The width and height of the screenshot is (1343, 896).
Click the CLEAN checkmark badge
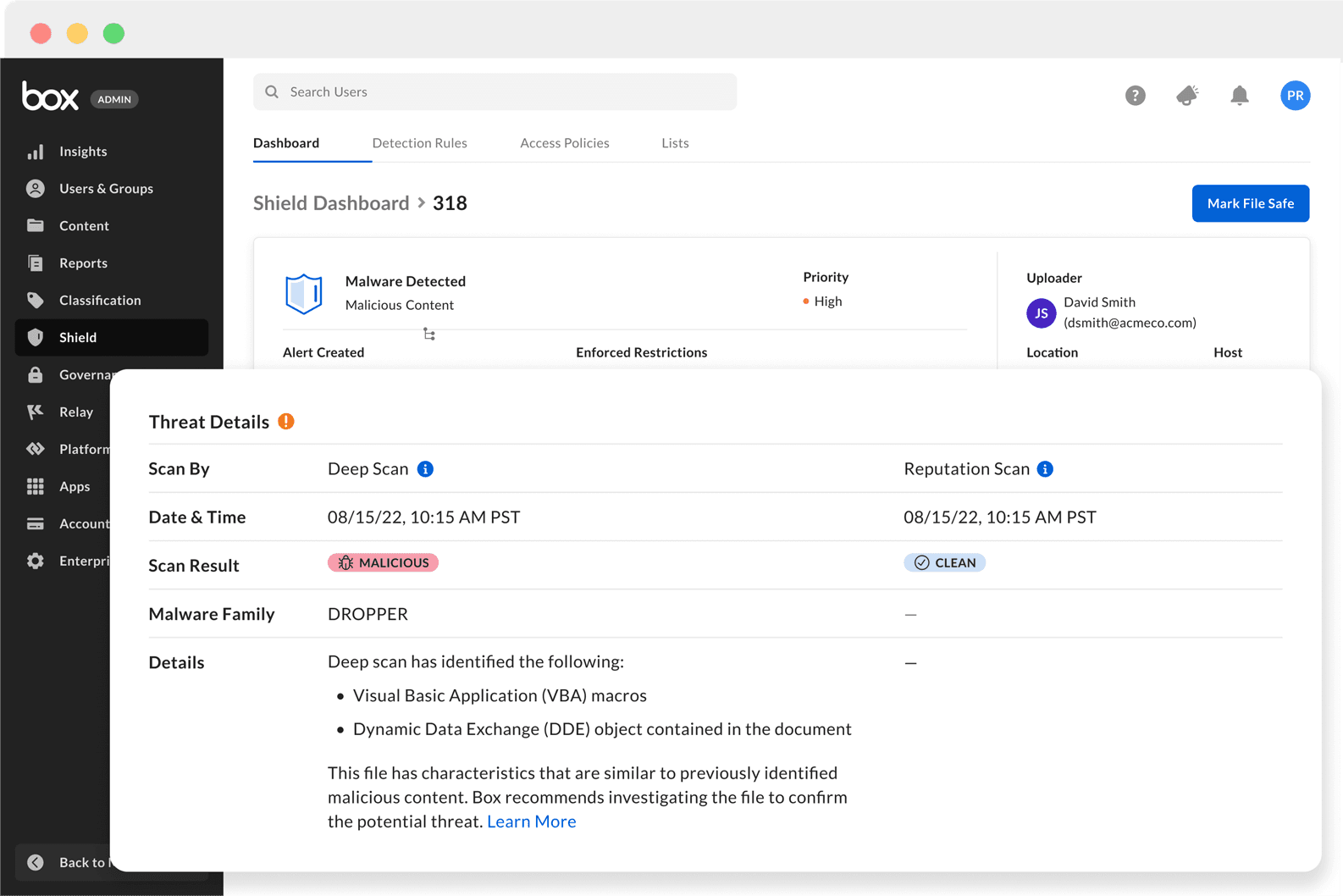tap(944, 563)
